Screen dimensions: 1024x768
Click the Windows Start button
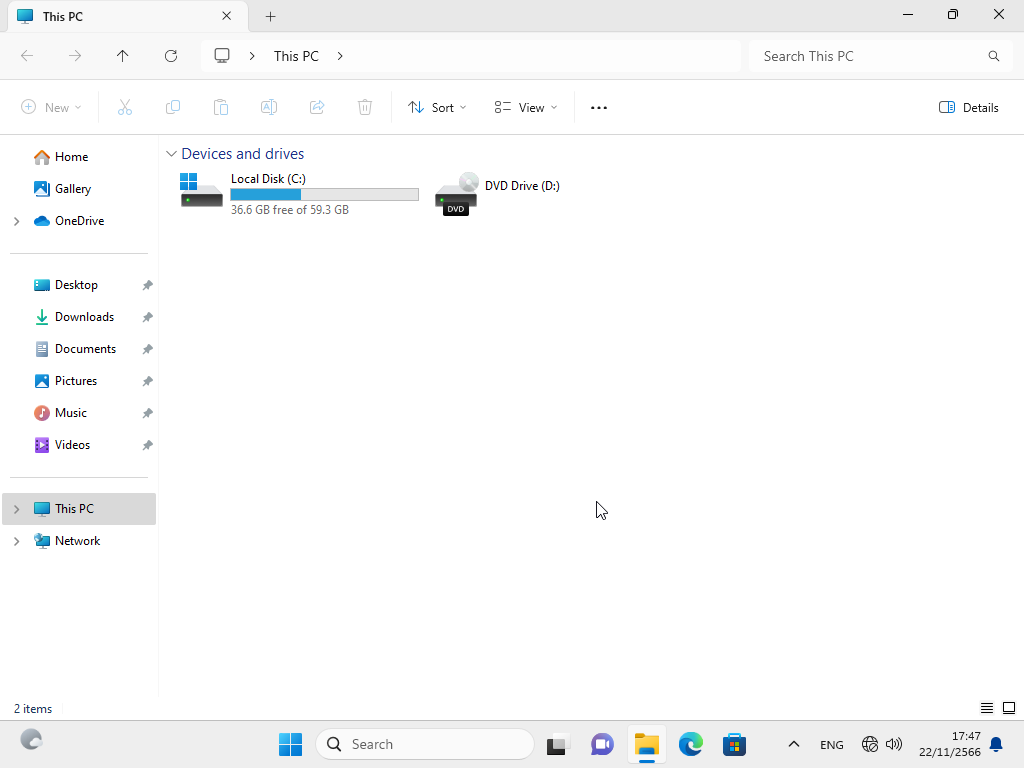290,744
